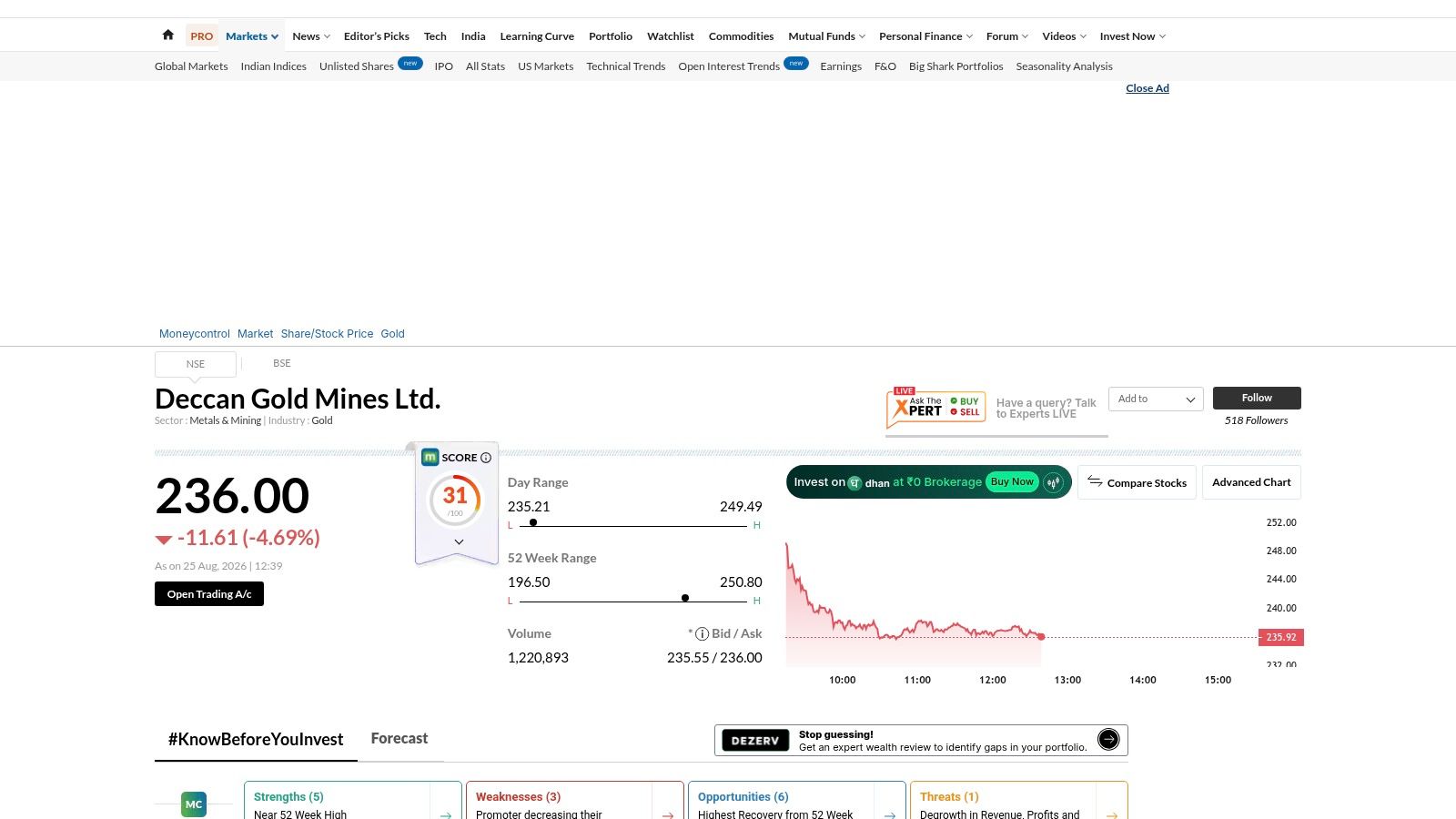Click the Moneycontrol breadcrumb
Image resolution: width=1456 pixels, height=819 pixels.
pyautogui.click(x=195, y=334)
